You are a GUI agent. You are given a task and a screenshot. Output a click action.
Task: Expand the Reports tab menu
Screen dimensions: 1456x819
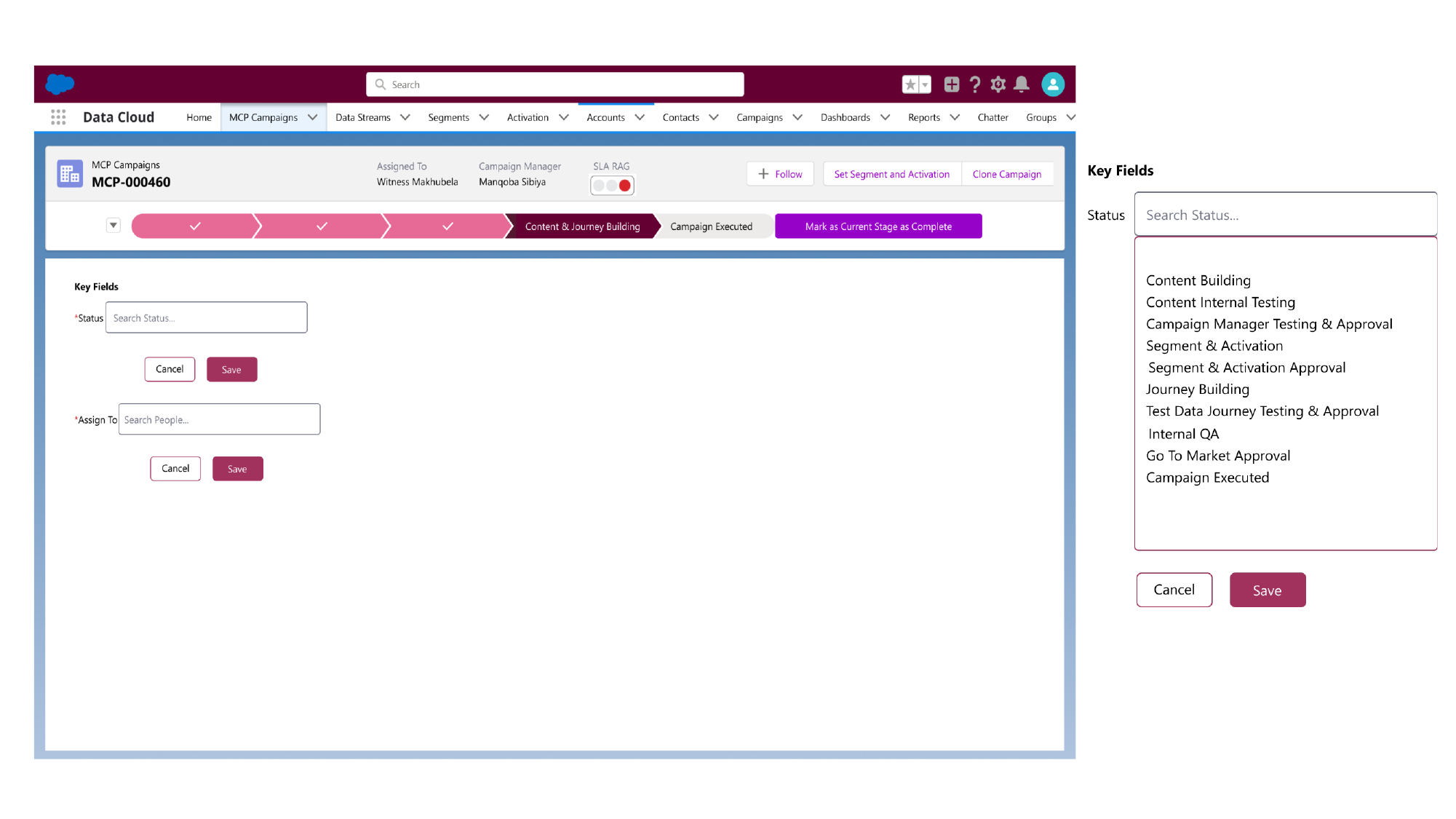[955, 117]
